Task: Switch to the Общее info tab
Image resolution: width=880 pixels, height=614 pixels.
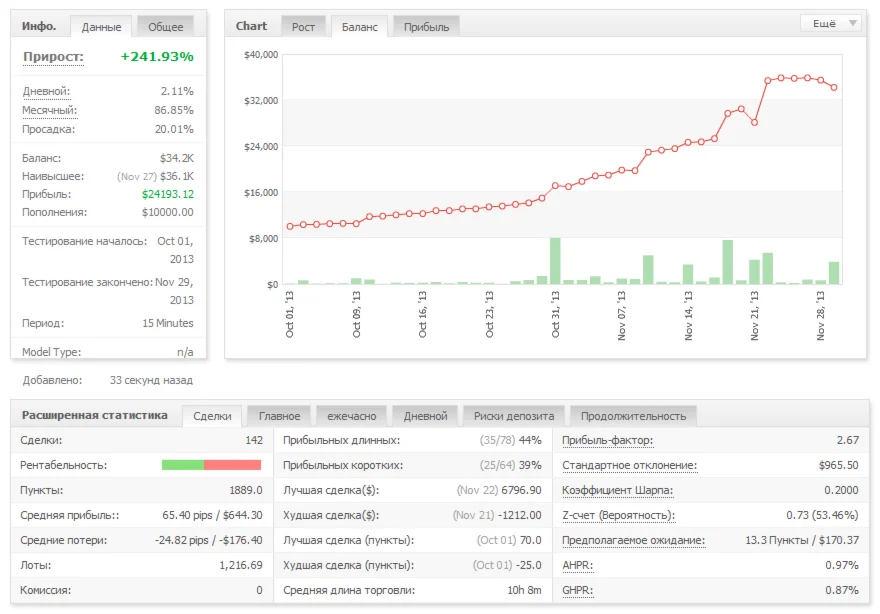Action: 165,27
